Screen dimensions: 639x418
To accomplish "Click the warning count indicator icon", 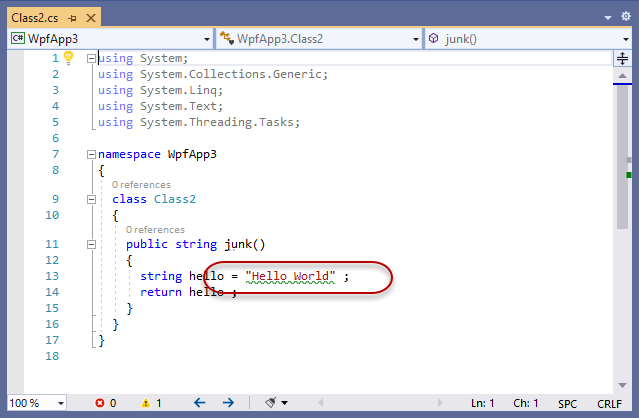I will coord(146,403).
